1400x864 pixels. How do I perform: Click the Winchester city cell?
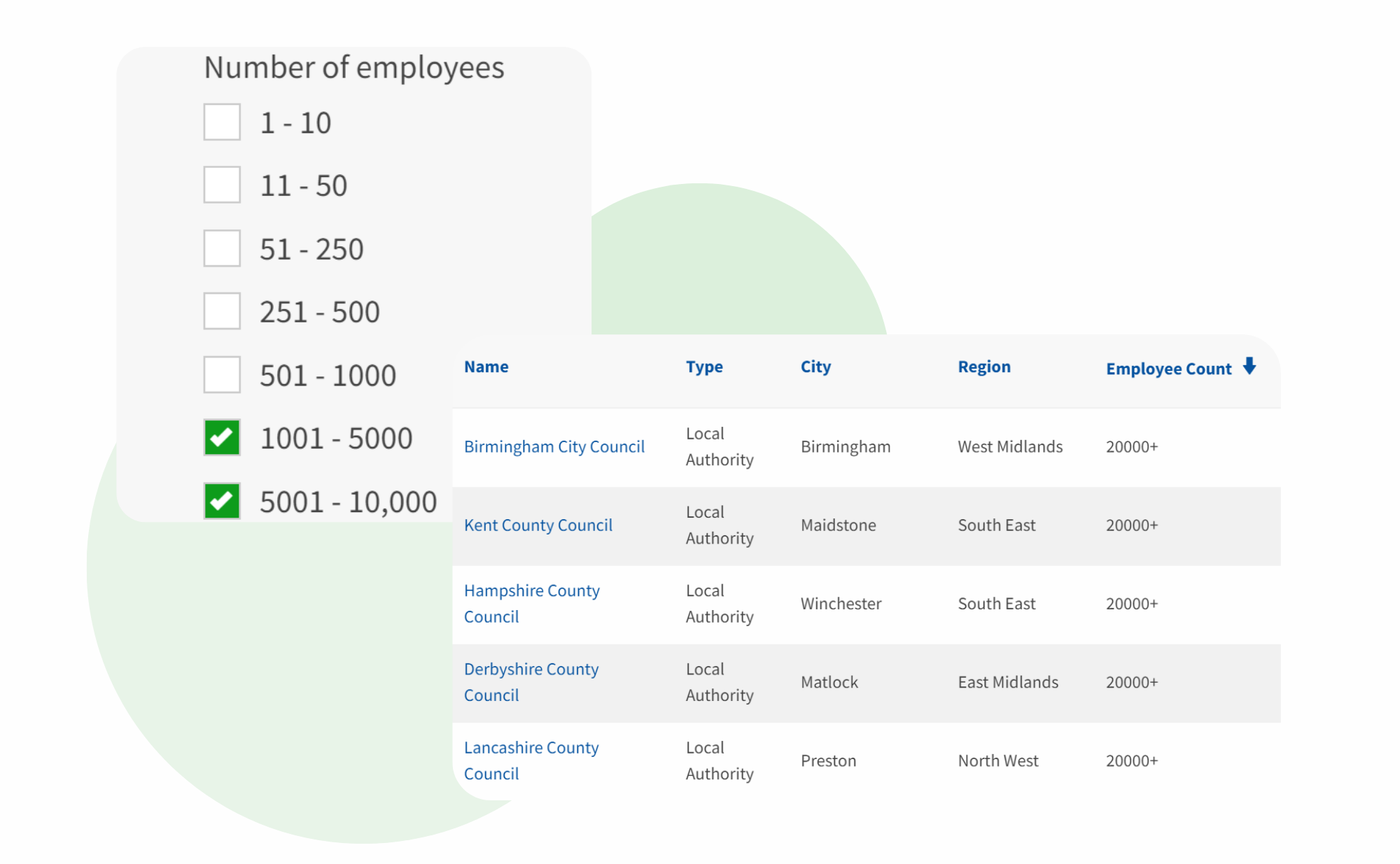841,603
